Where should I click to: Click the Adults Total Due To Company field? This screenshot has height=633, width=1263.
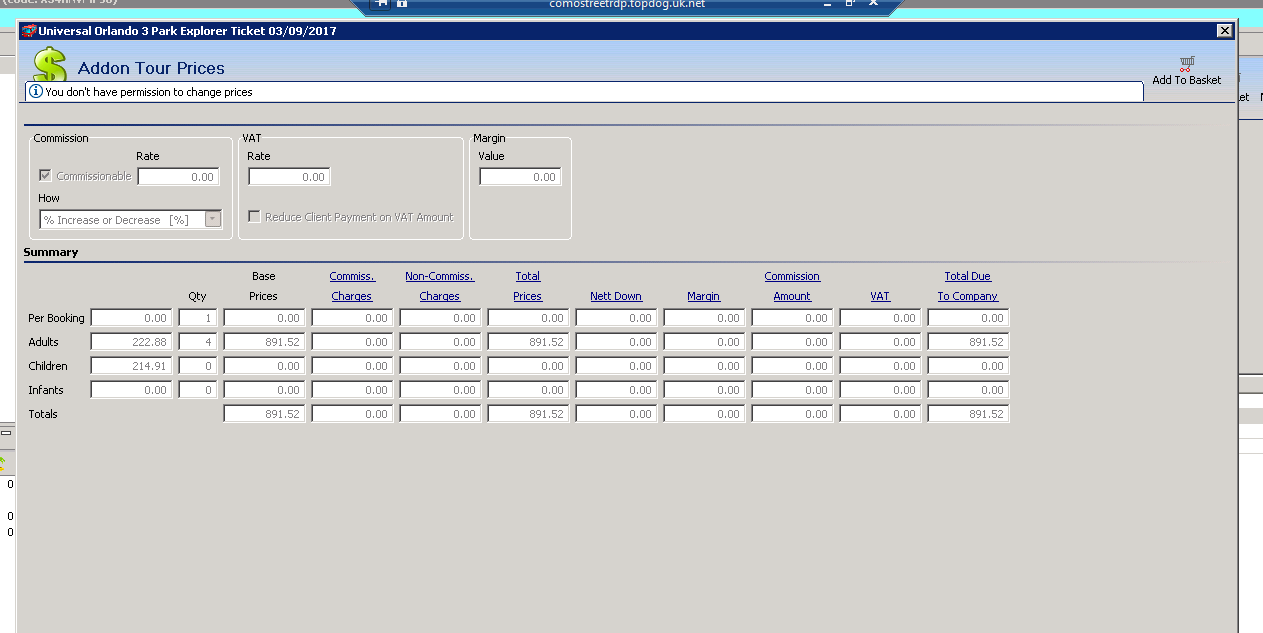tap(968, 342)
